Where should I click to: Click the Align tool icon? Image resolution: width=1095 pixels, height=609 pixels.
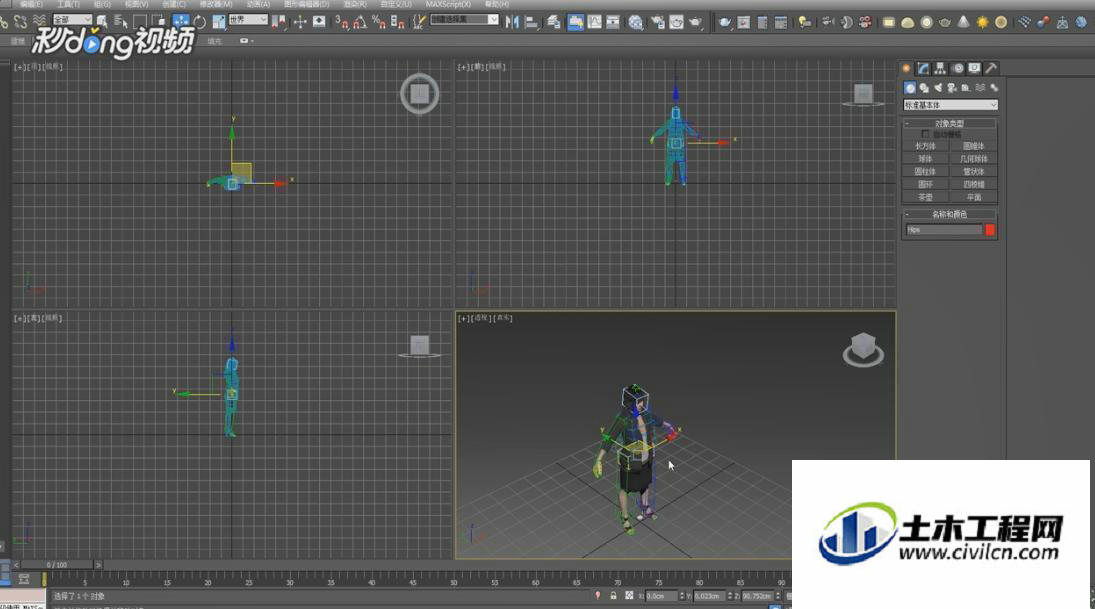point(531,22)
